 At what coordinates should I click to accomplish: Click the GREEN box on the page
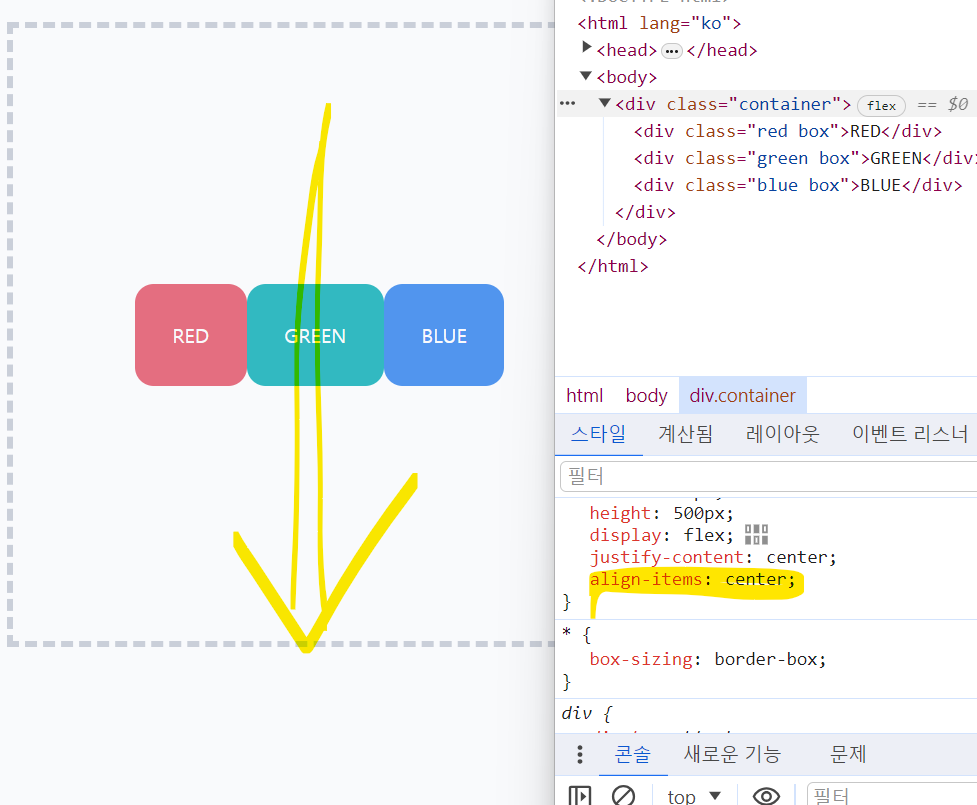pyautogui.click(x=315, y=335)
